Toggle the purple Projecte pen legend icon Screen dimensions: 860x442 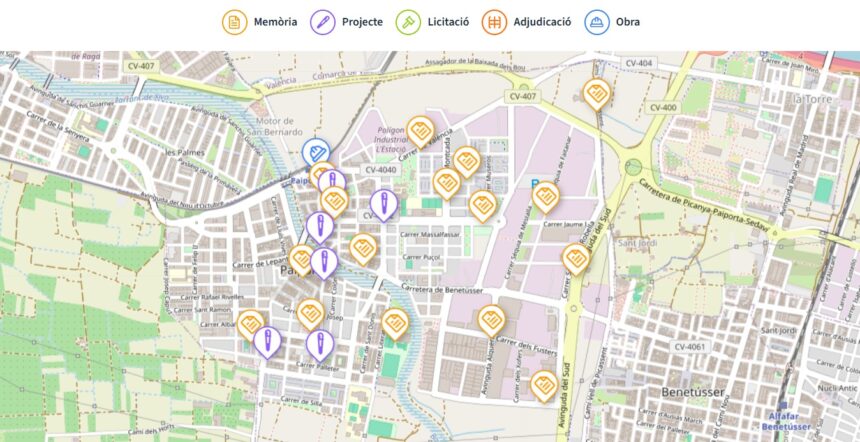coord(323,21)
